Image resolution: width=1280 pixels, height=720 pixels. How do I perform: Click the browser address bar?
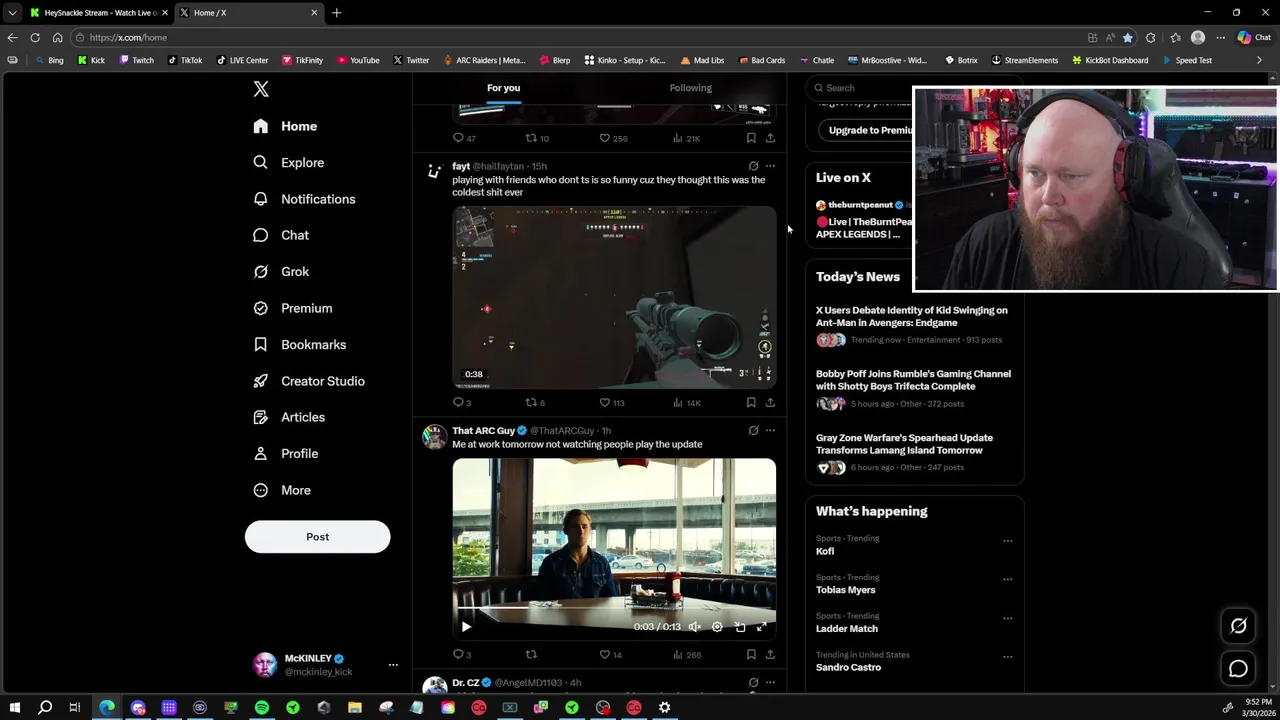tap(580, 37)
